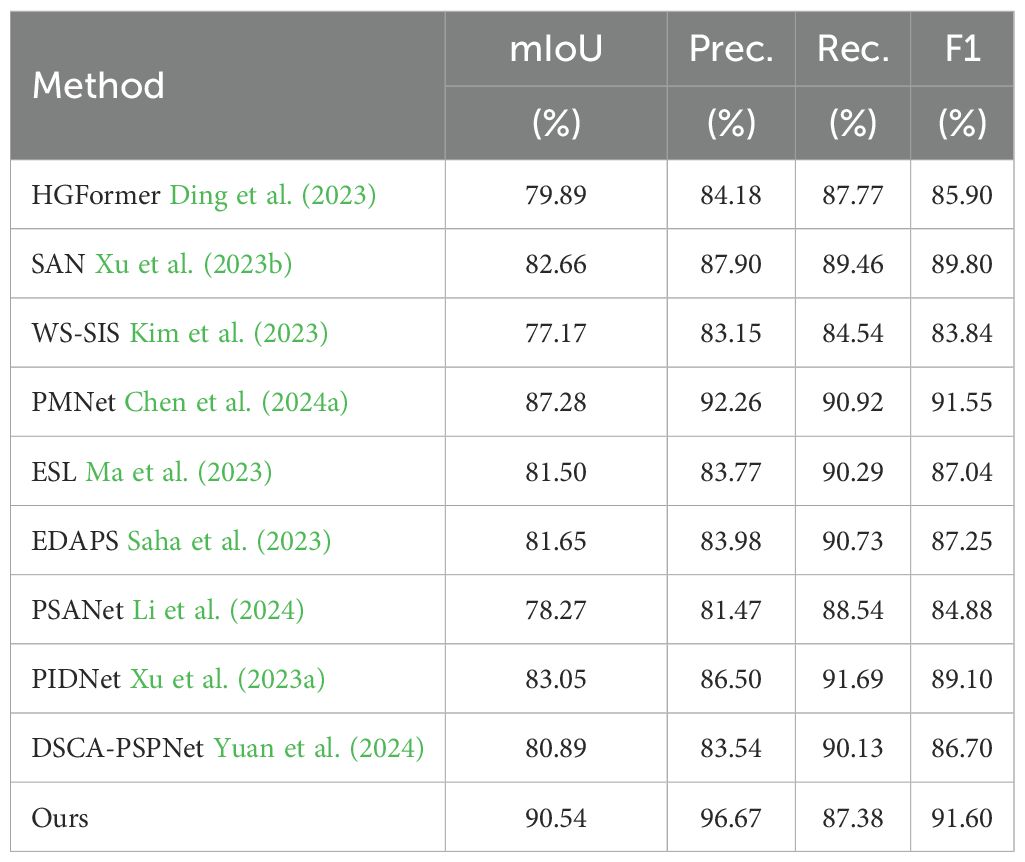This screenshot has height=862, width=1025.
Task: Click the 91.69 recall value for PIDNet
Action: (x=852, y=678)
